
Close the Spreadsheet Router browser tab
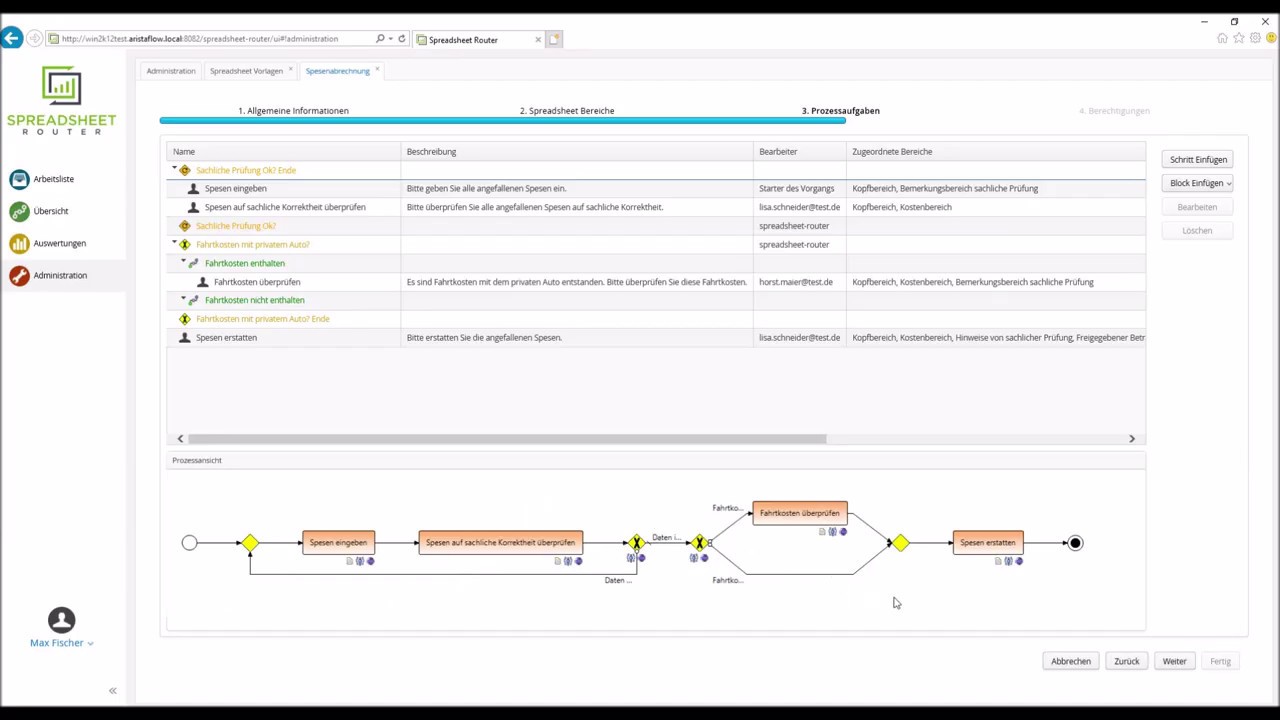tap(538, 40)
